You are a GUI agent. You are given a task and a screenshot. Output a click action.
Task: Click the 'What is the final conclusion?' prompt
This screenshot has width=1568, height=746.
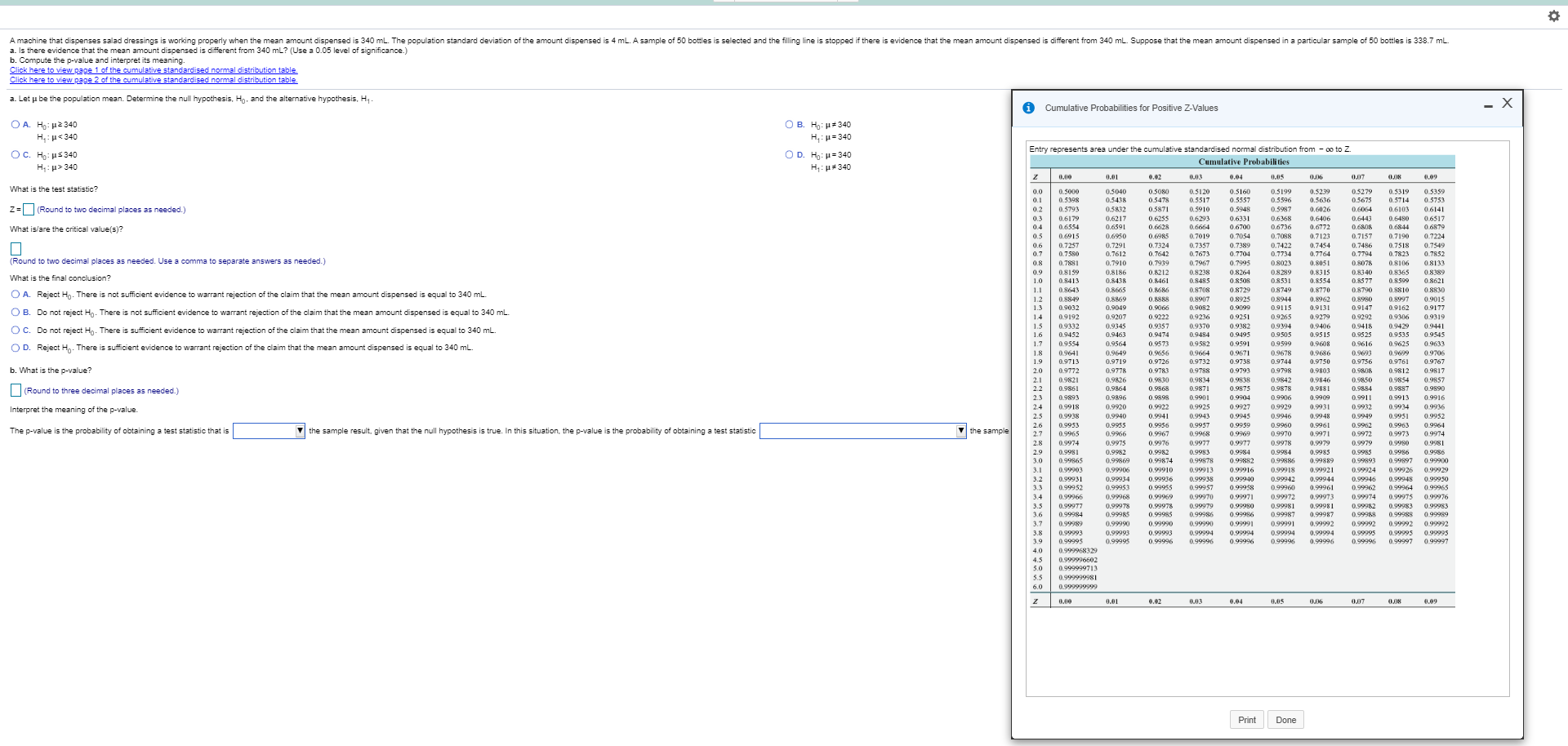60,278
